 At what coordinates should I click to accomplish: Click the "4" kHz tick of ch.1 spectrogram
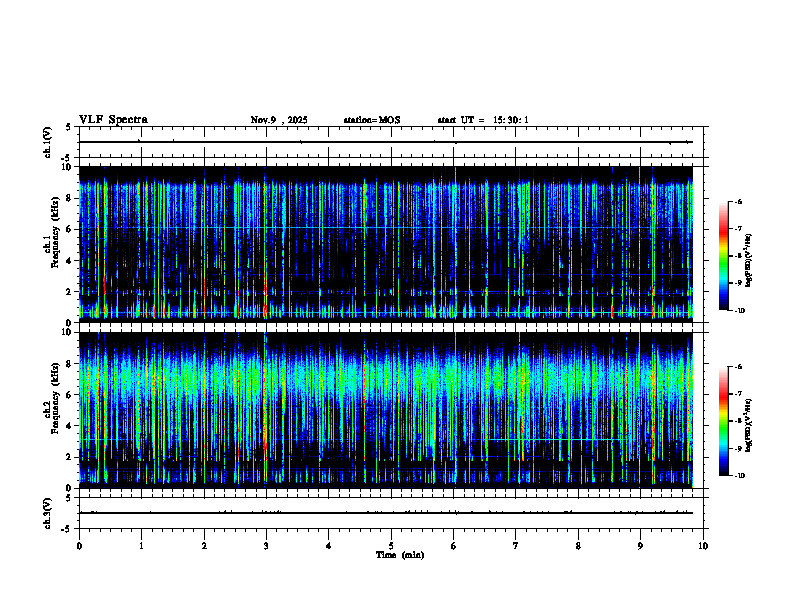click(70, 261)
